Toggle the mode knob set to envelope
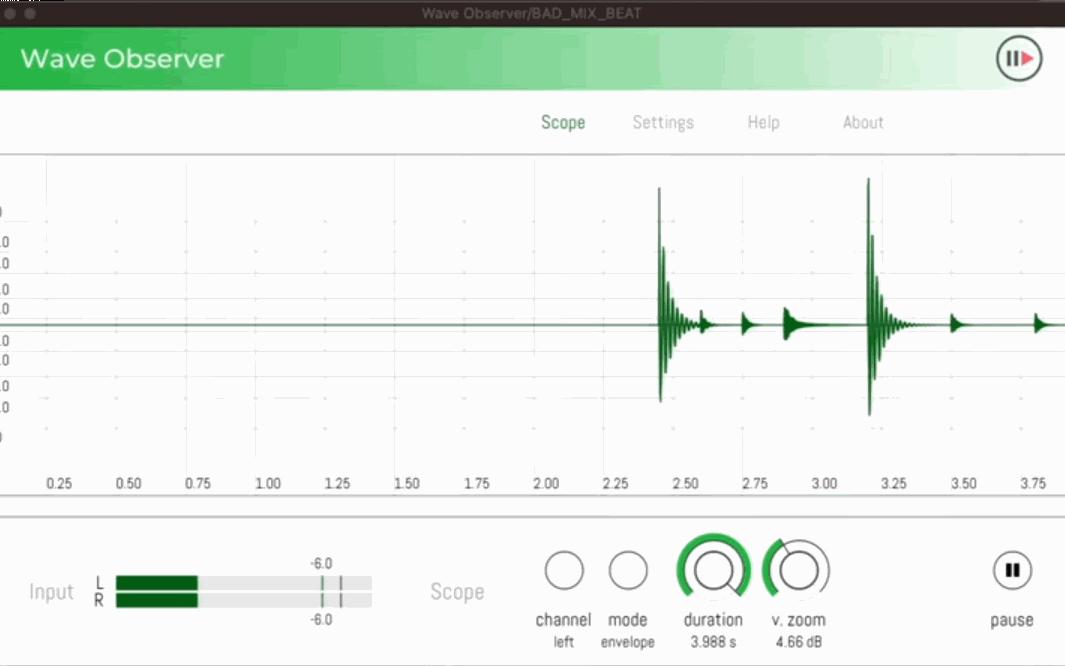 628,570
